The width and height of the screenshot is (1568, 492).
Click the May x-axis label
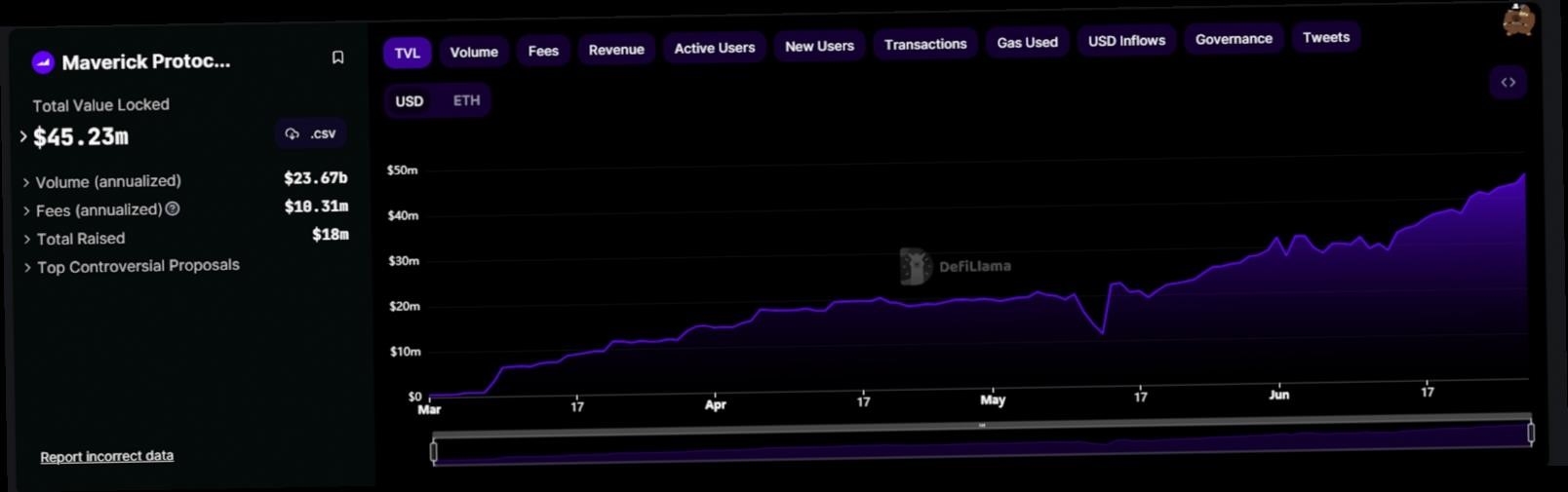[993, 400]
